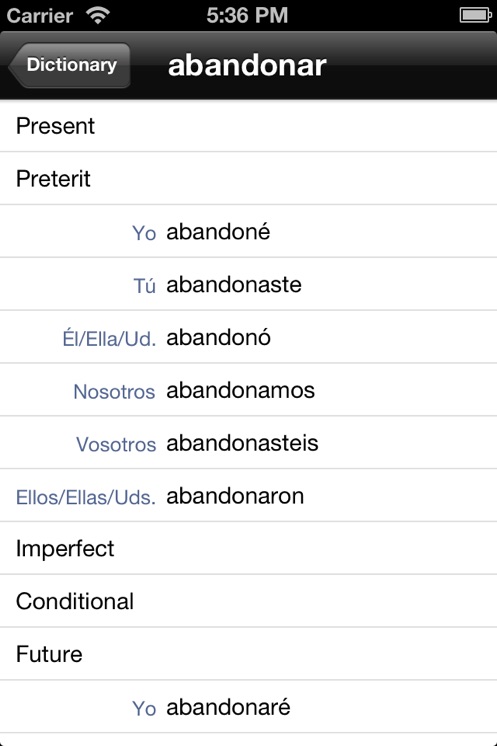Tap the Wi-Fi status icon
The height and width of the screenshot is (746, 497).
pyautogui.click(x=97, y=15)
